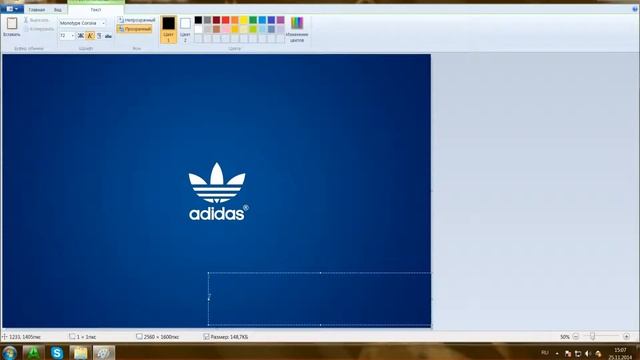
Task: Click the adidas logo on the canvas
Action: (x=218, y=192)
